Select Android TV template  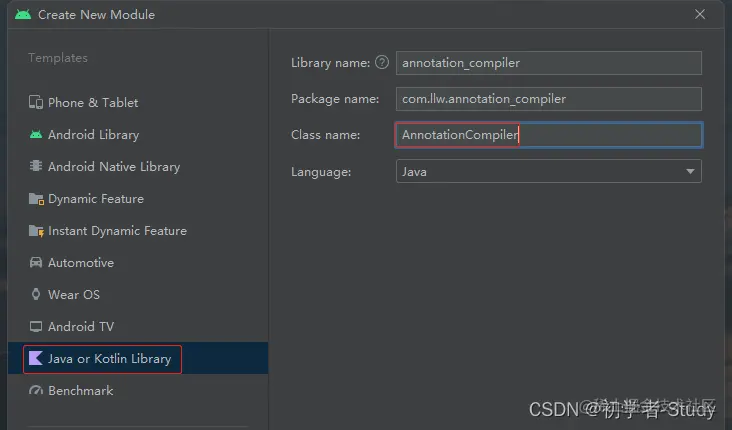(138, 326)
